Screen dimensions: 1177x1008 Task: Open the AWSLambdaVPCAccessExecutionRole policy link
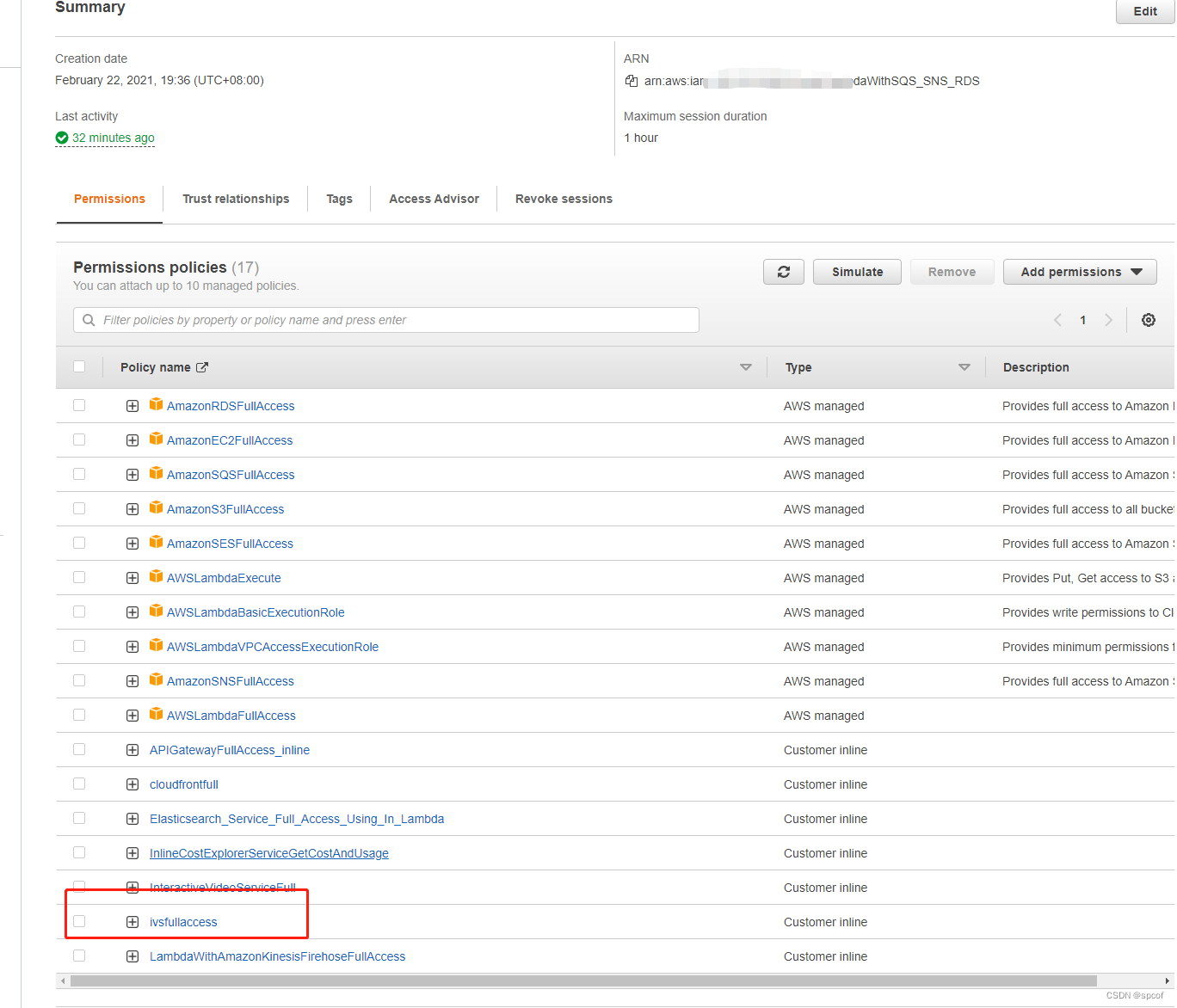(273, 647)
